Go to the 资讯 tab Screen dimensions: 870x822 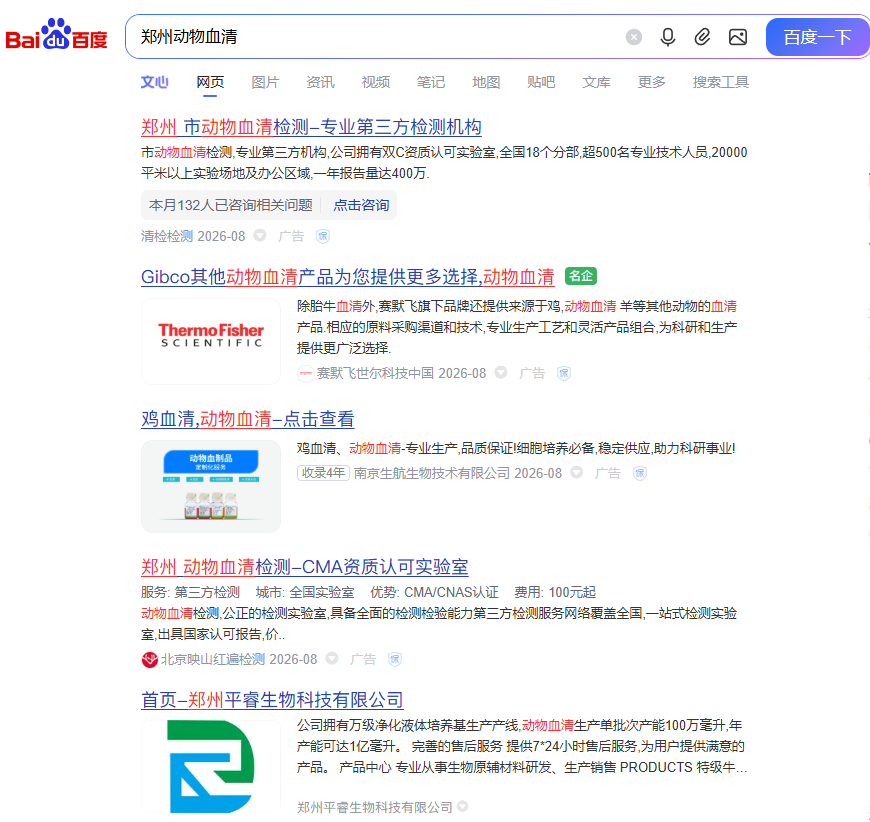click(320, 82)
